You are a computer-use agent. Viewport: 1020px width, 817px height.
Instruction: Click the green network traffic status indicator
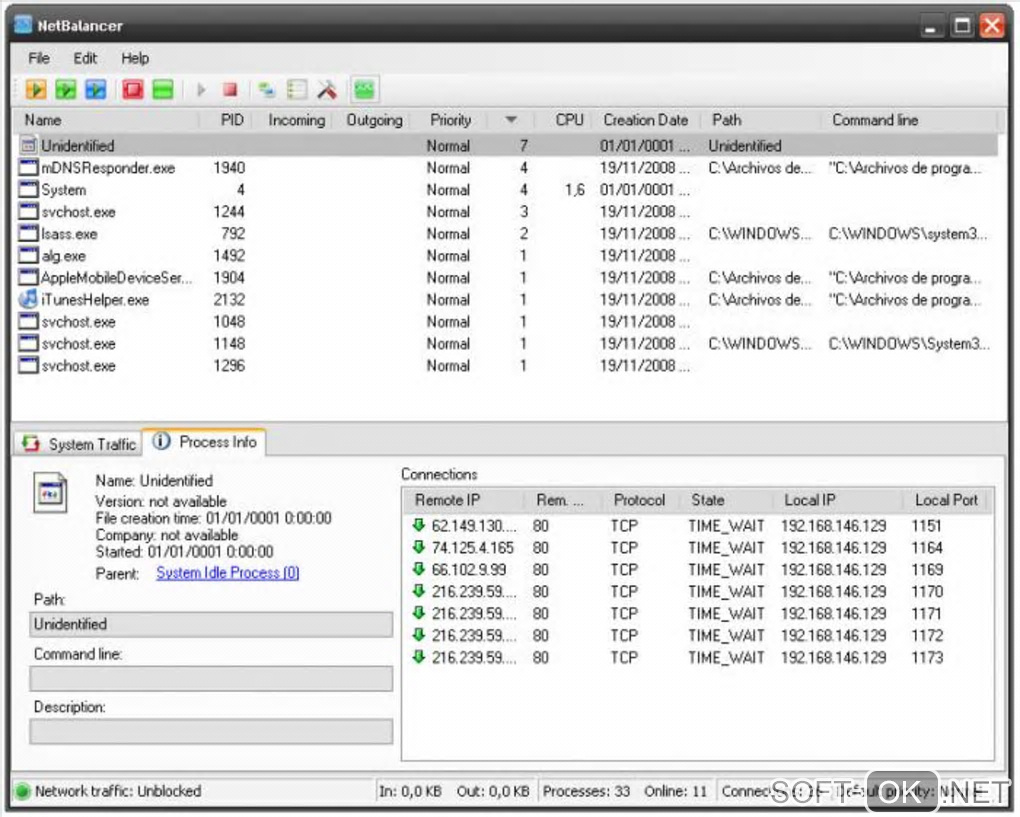coord(22,791)
